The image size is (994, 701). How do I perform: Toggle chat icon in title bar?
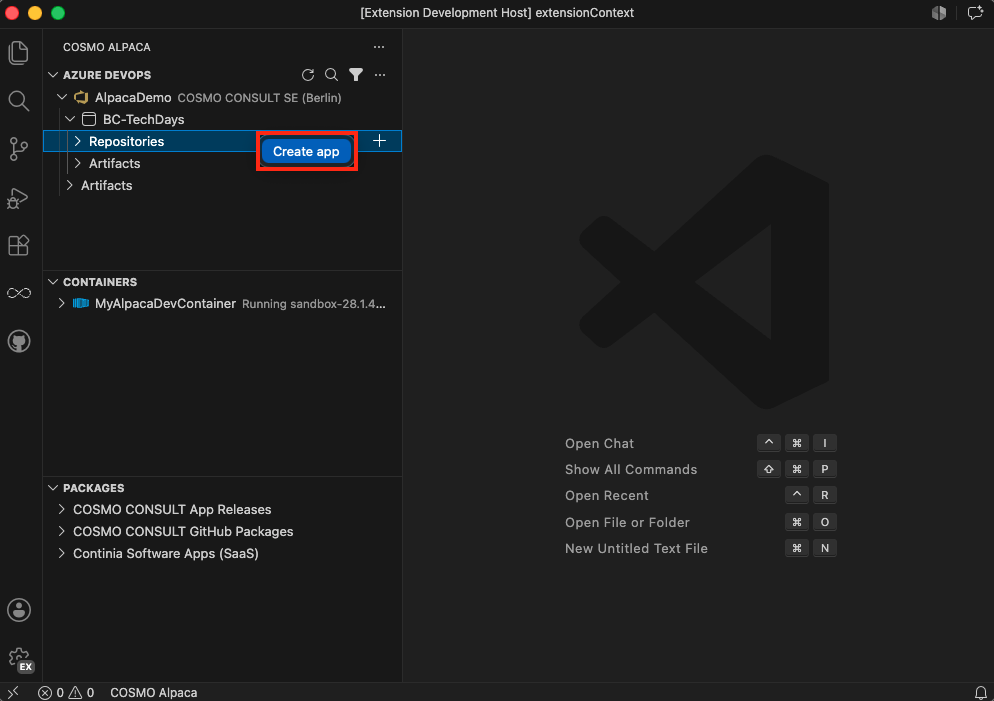coord(975,13)
